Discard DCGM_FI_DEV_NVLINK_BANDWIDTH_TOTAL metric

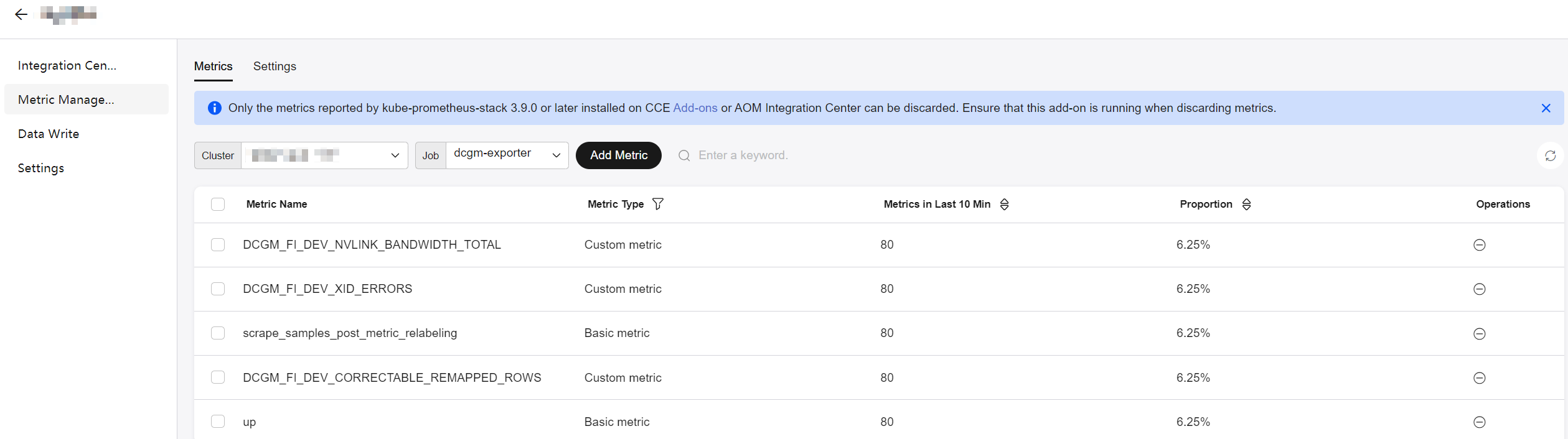click(x=1480, y=245)
